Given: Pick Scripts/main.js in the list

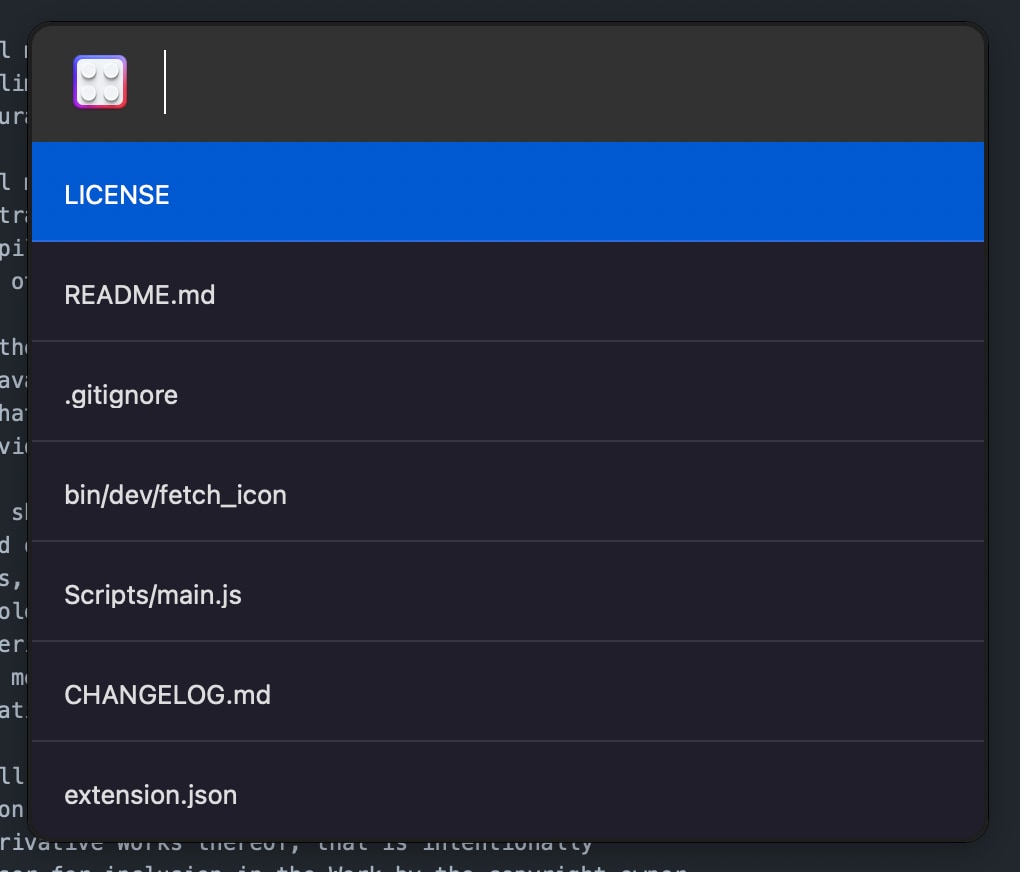Looking at the screenshot, I should coord(507,592).
